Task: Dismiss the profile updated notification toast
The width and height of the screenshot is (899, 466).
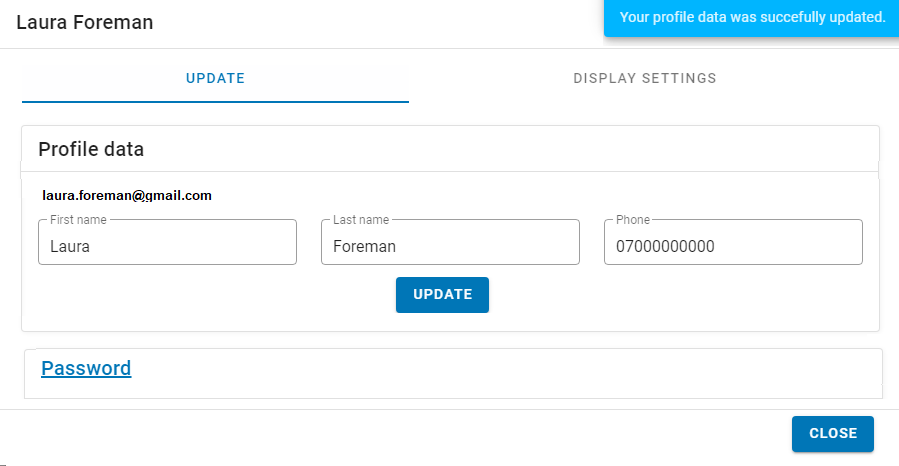Action: pyautogui.click(x=752, y=18)
